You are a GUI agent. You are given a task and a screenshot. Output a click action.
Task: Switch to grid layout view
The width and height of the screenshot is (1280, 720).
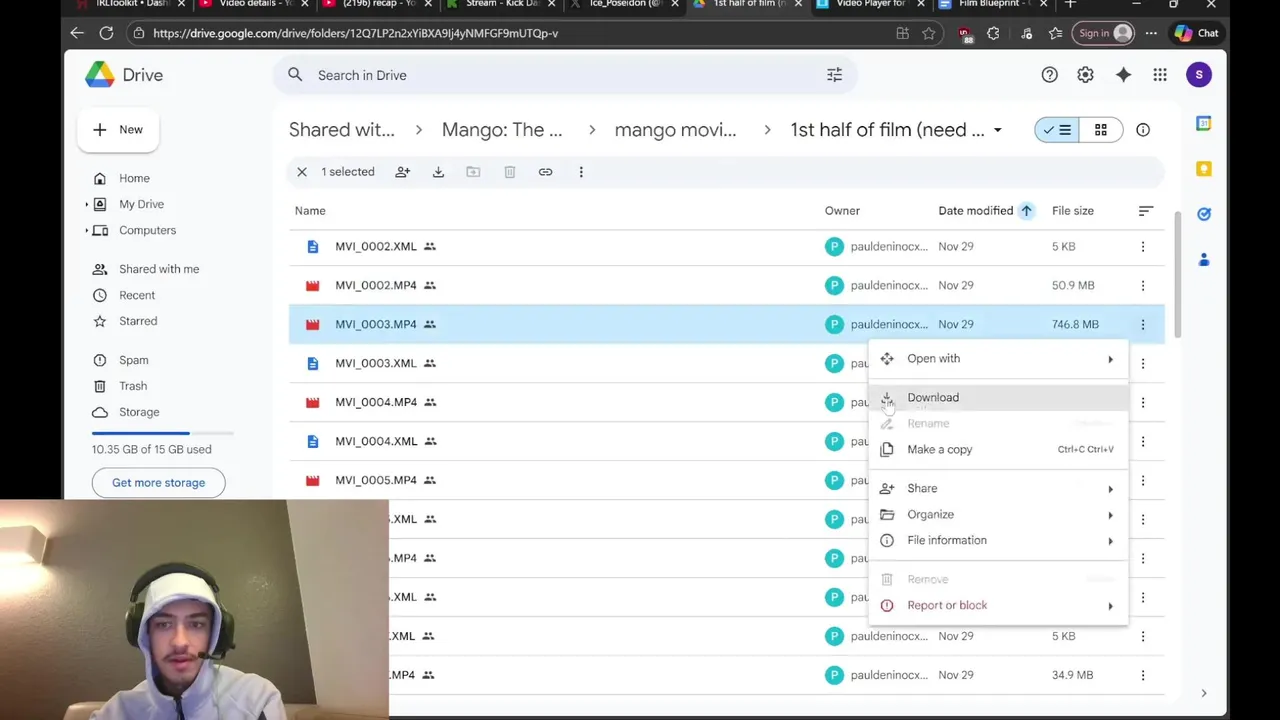1100,130
